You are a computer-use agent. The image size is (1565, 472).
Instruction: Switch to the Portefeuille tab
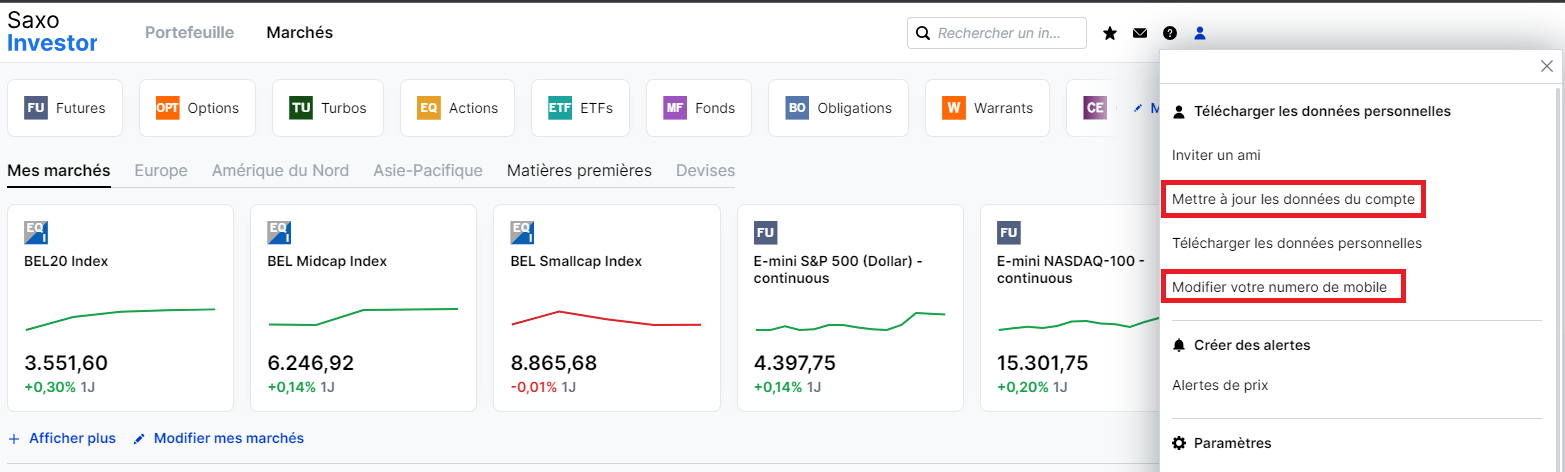click(x=189, y=32)
